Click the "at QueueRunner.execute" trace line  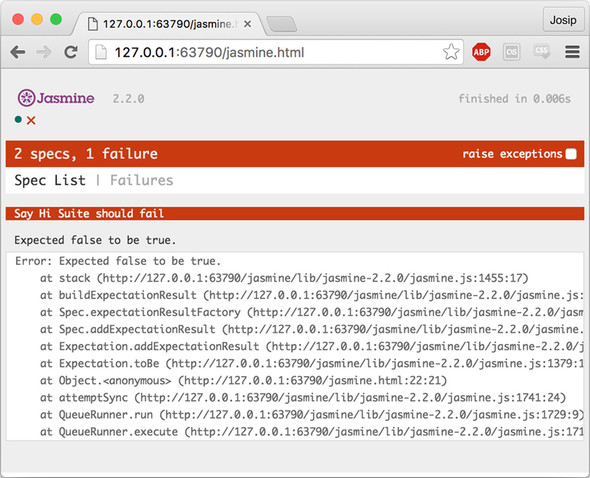312,432
